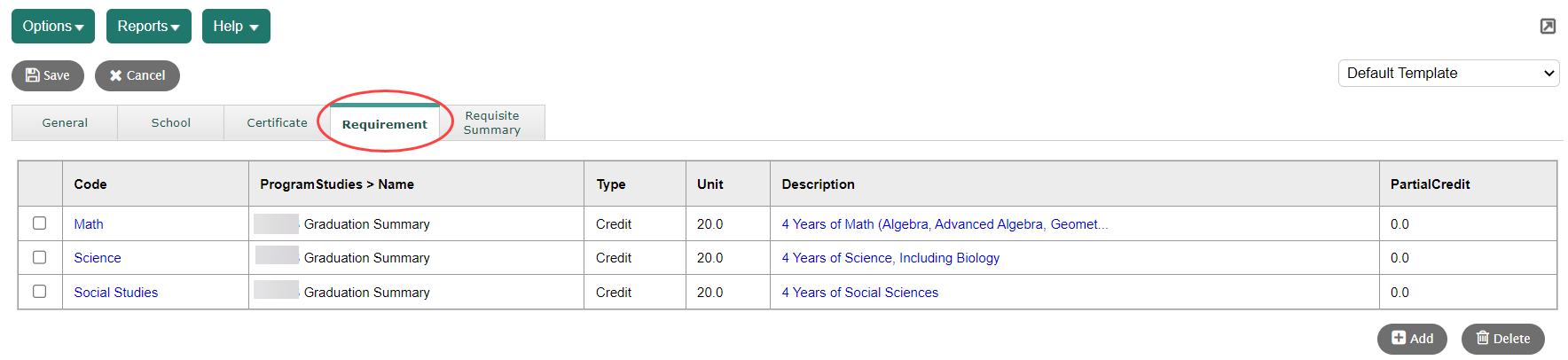Image resolution: width=1568 pixels, height=360 pixels.
Task: Click the pop-out window icon
Action: 1548,27
